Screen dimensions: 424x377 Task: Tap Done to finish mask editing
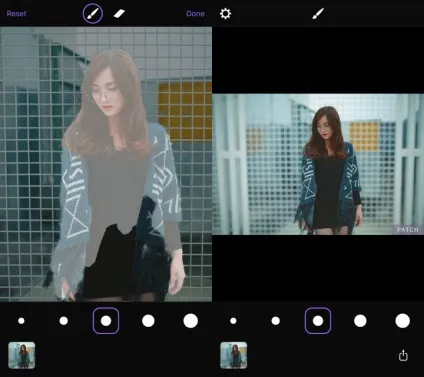195,14
